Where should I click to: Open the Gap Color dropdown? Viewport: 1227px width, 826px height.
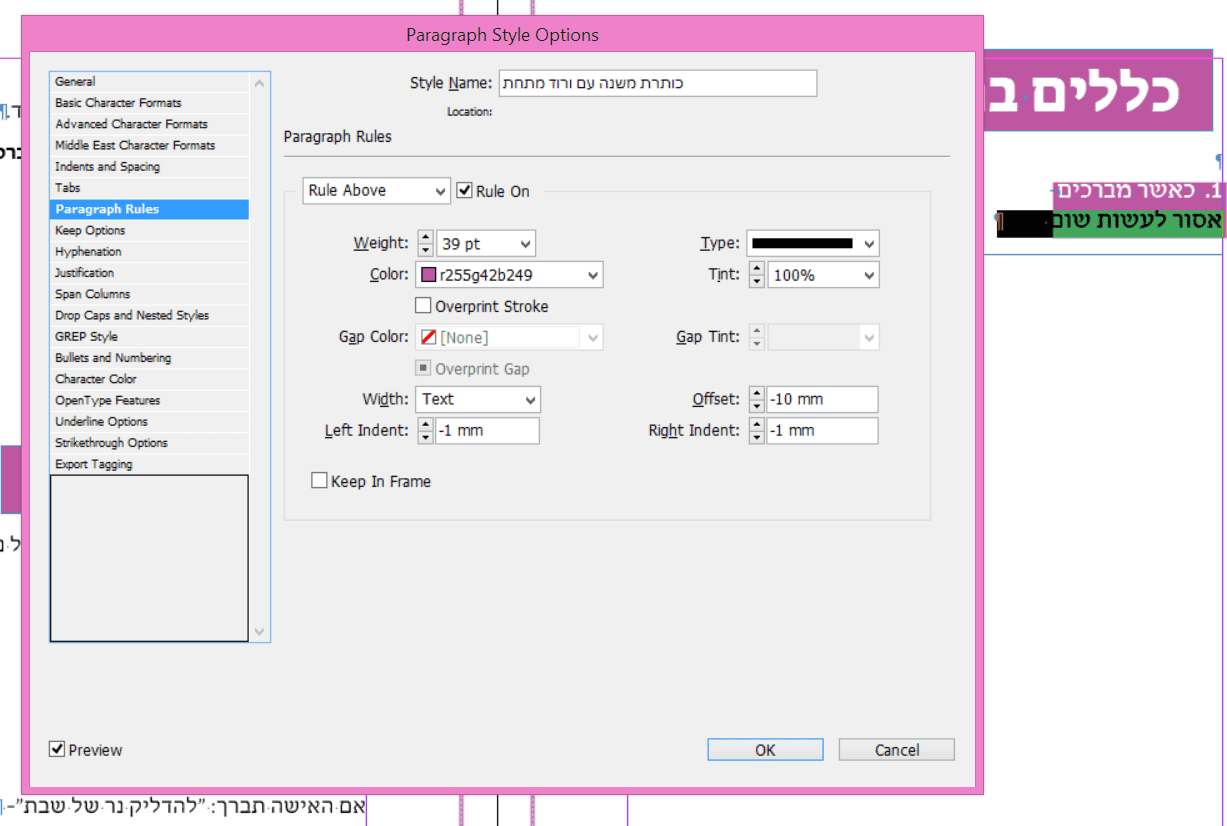pyautogui.click(x=509, y=338)
